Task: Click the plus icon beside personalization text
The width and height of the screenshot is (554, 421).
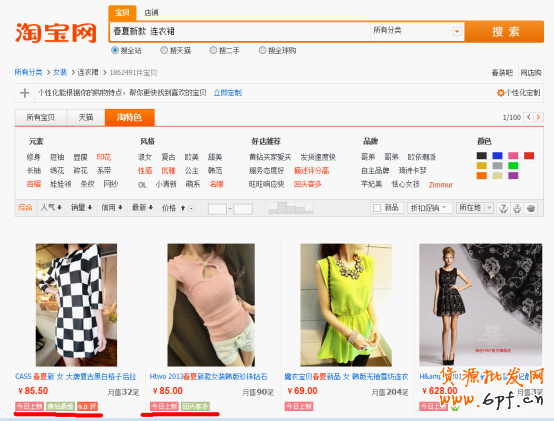Action: [x=24, y=93]
